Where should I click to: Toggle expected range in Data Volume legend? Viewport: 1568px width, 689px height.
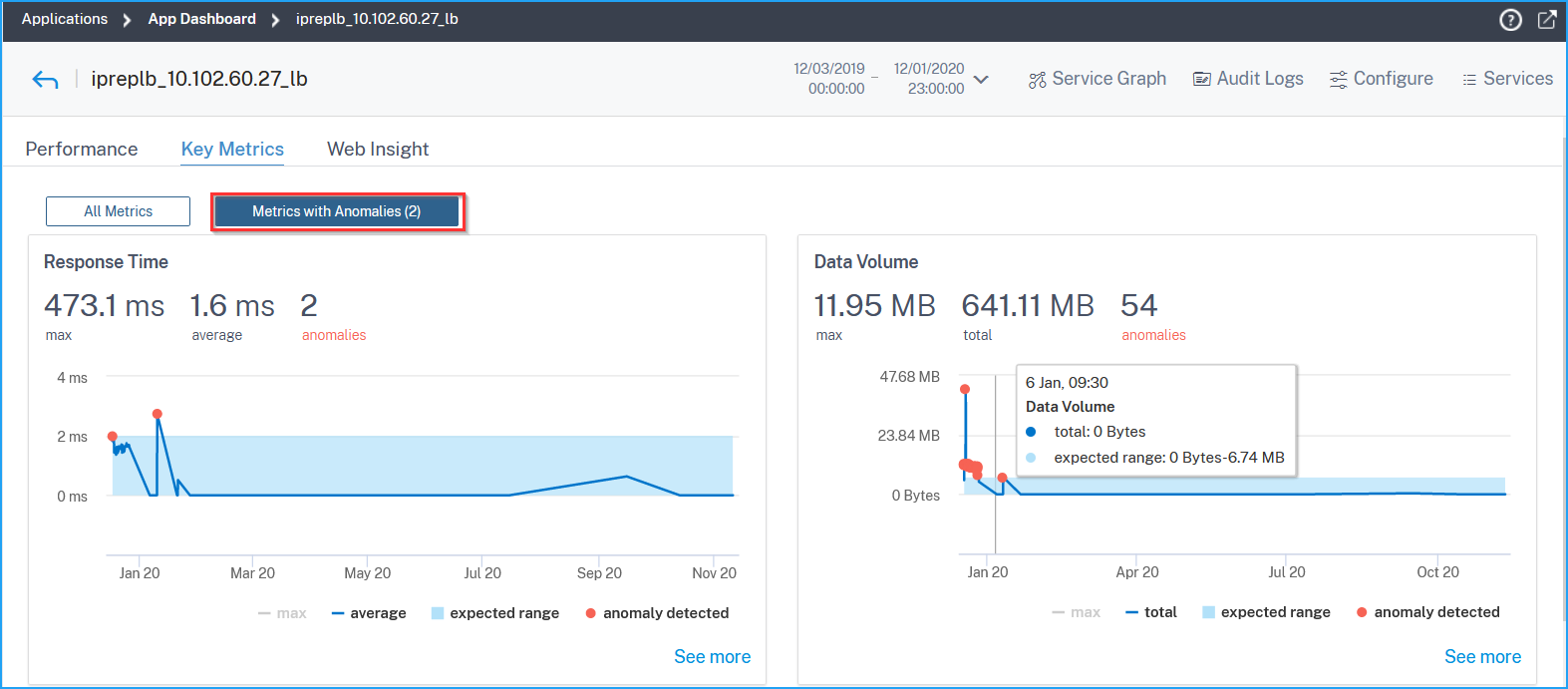pos(1266,612)
